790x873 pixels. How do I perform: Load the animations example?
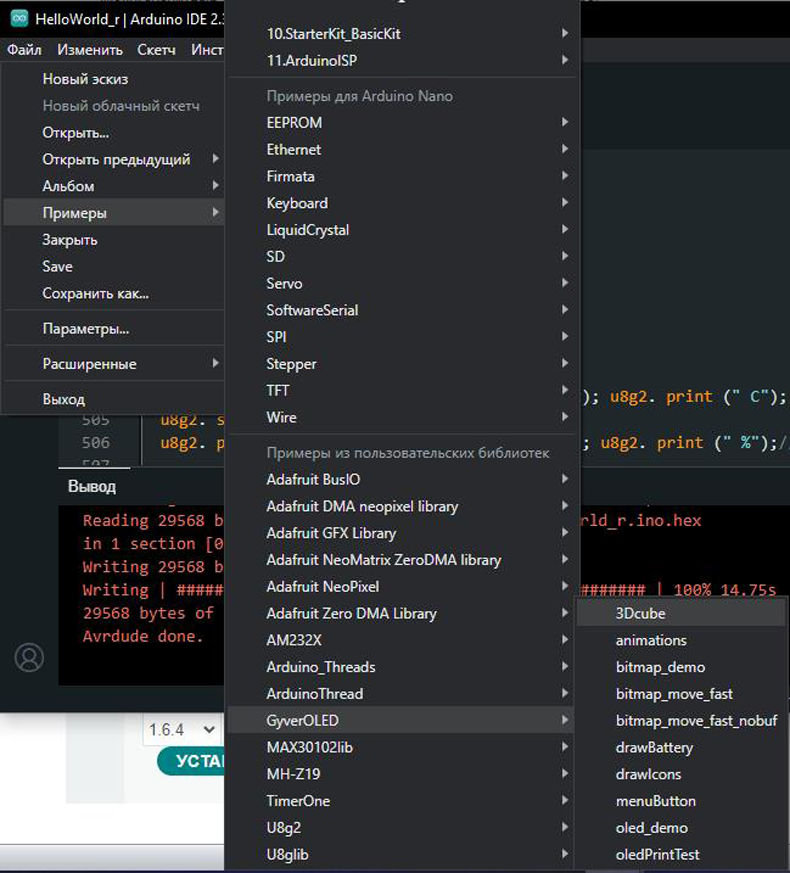pos(681,640)
